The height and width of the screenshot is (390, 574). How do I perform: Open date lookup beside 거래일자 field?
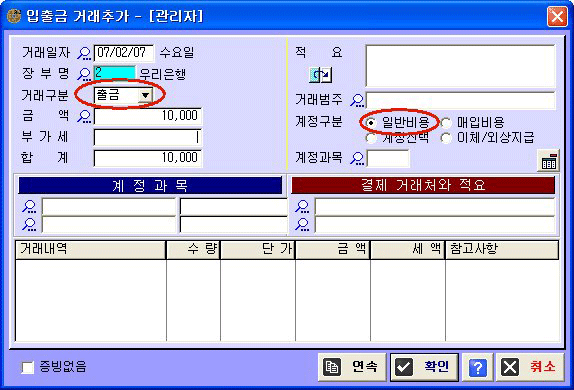pos(84,53)
